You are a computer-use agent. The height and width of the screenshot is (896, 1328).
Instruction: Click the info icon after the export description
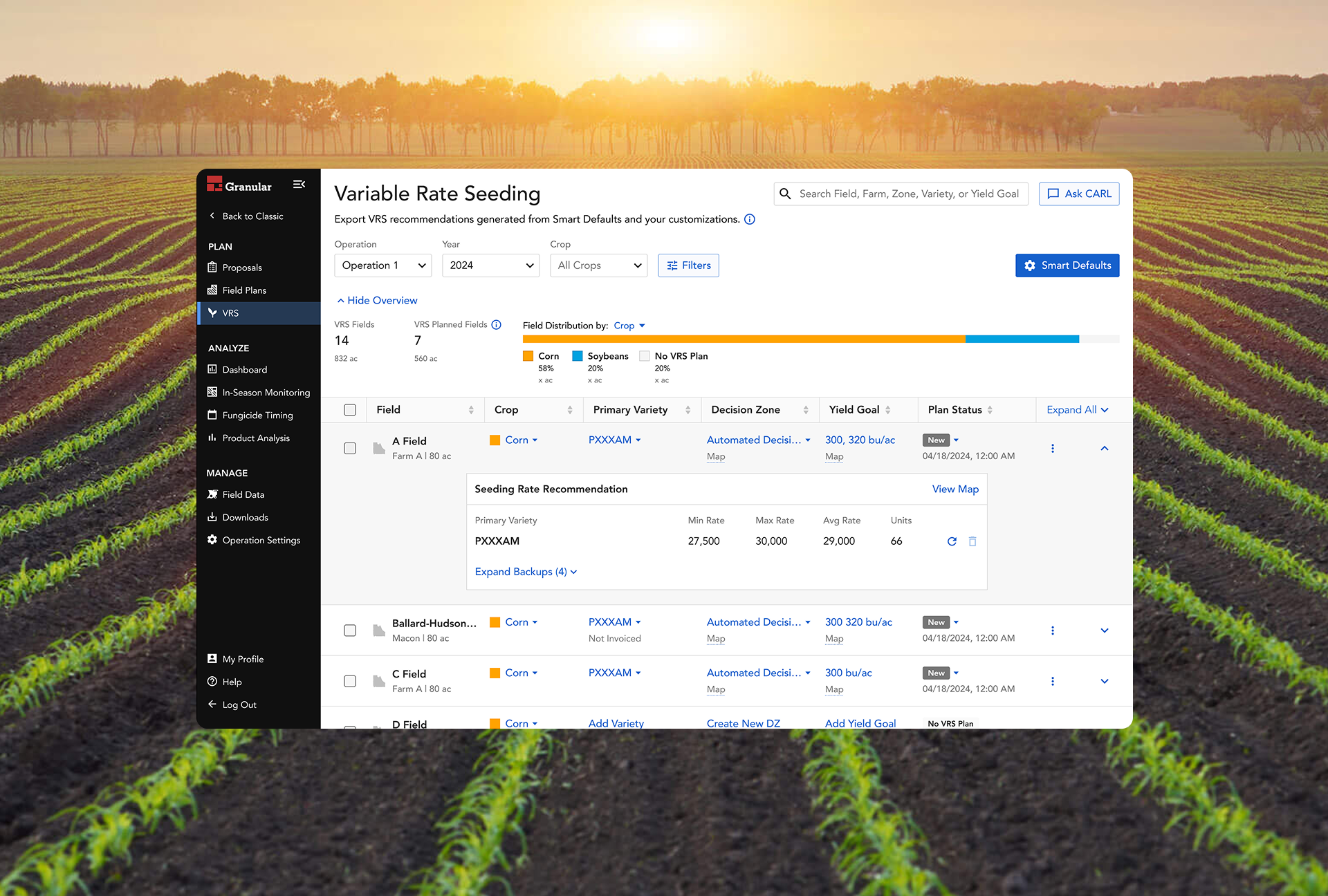coord(750,219)
